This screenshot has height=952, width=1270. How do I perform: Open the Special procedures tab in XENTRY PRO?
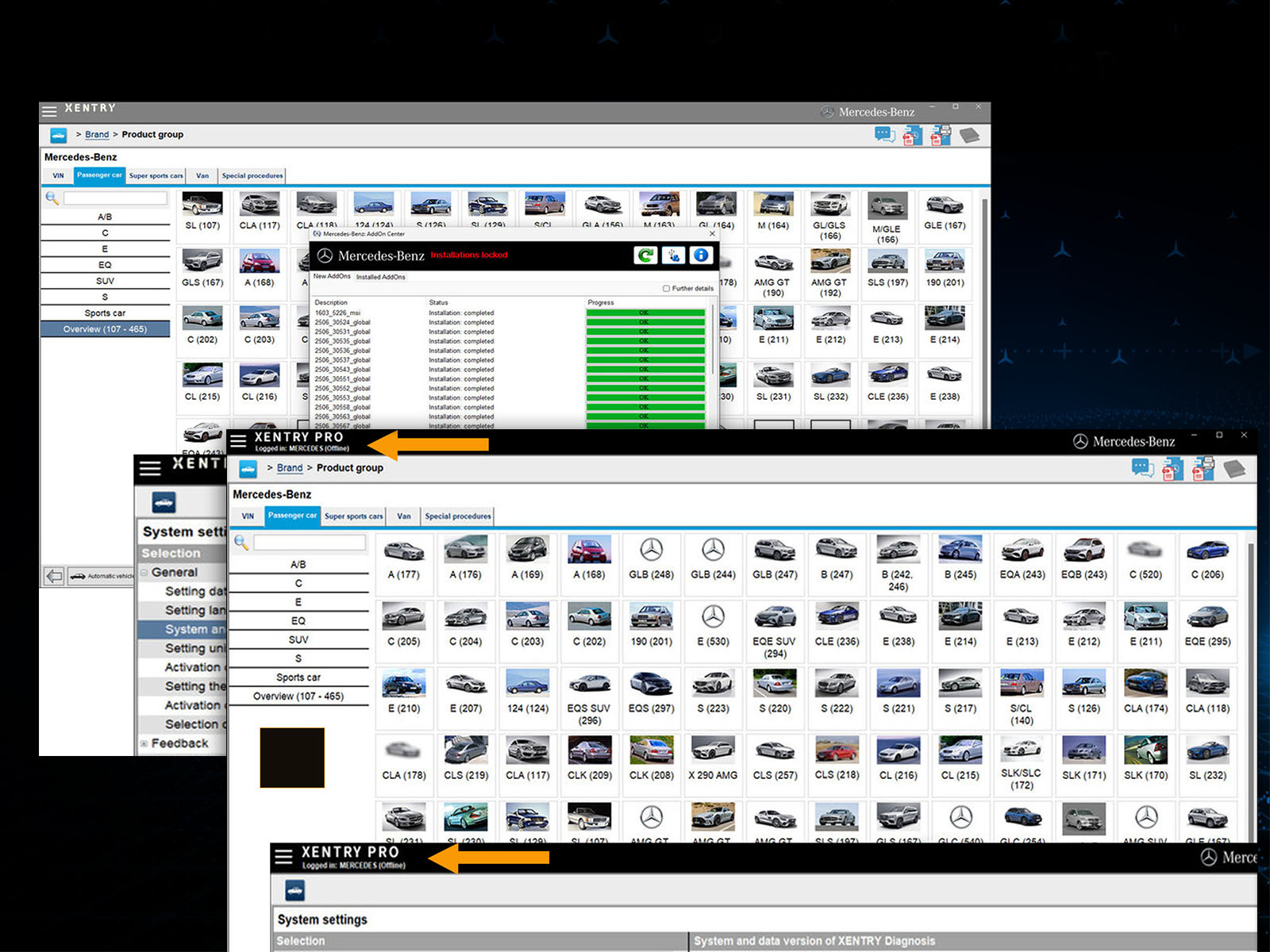(x=457, y=516)
